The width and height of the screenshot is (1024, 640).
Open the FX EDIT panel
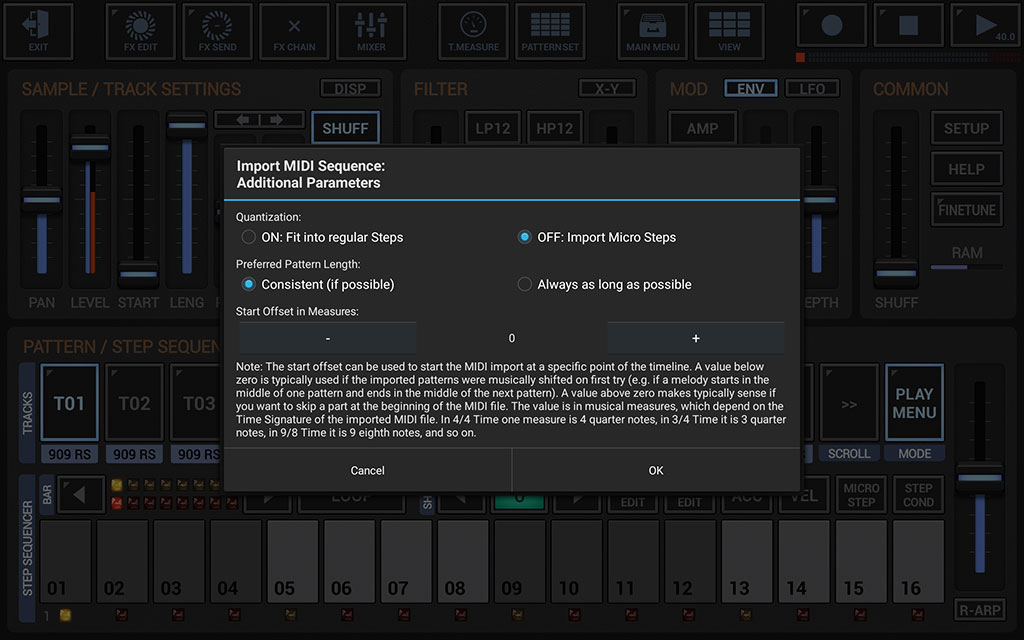[140, 31]
